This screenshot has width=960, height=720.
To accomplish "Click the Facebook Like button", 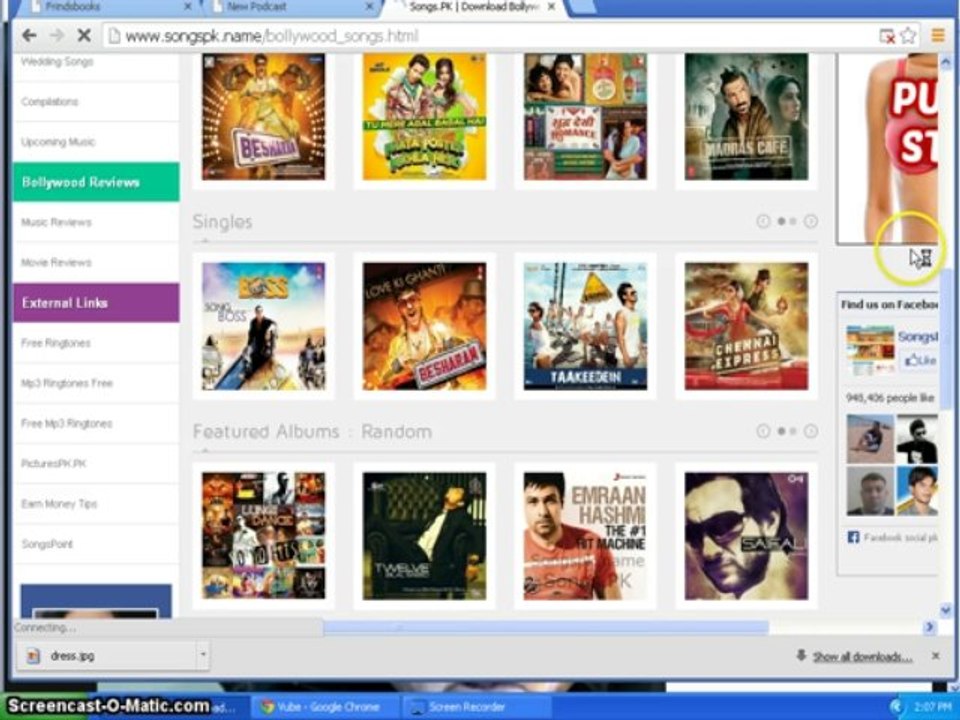I will pos(920,360).
